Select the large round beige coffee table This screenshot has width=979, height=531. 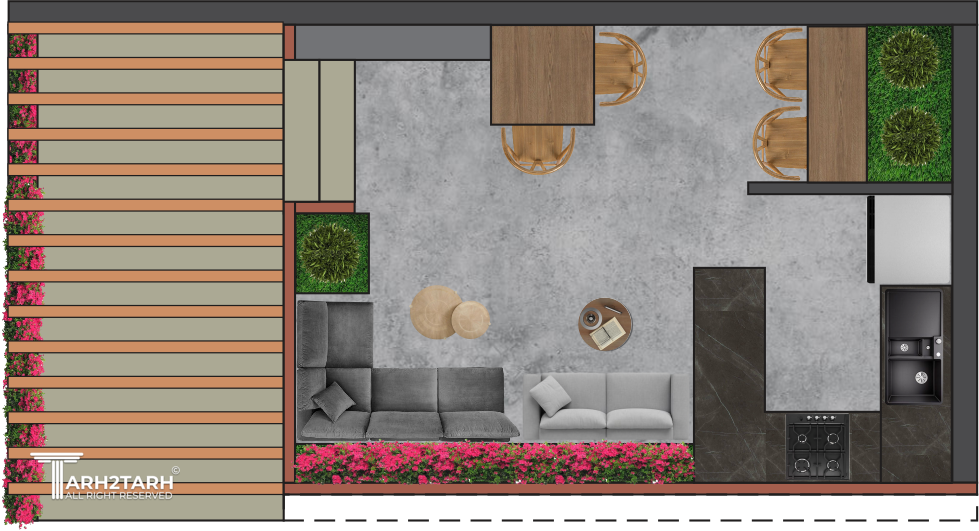(435, 310)
